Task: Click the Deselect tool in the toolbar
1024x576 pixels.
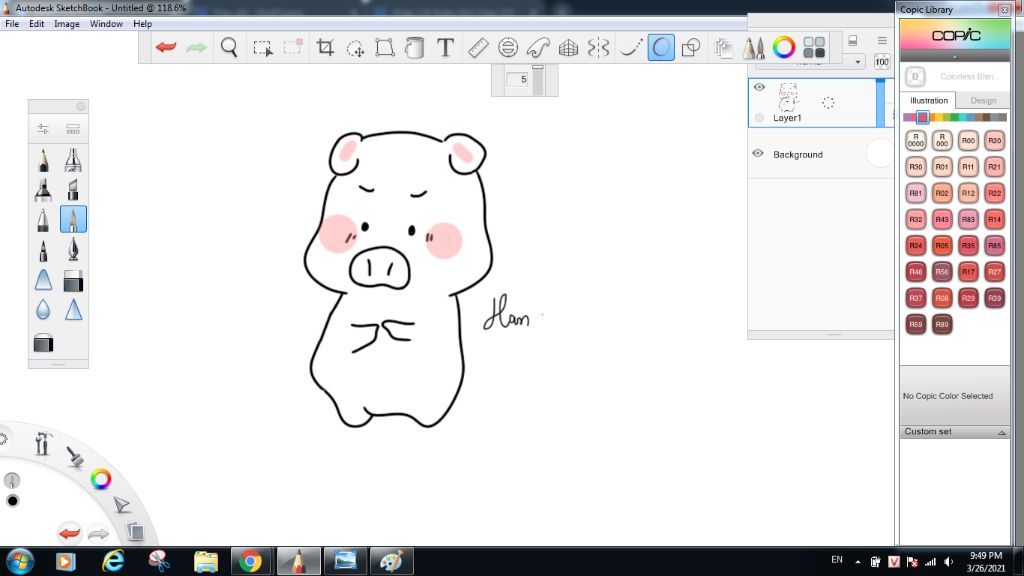Action: (x=293, y=47)
